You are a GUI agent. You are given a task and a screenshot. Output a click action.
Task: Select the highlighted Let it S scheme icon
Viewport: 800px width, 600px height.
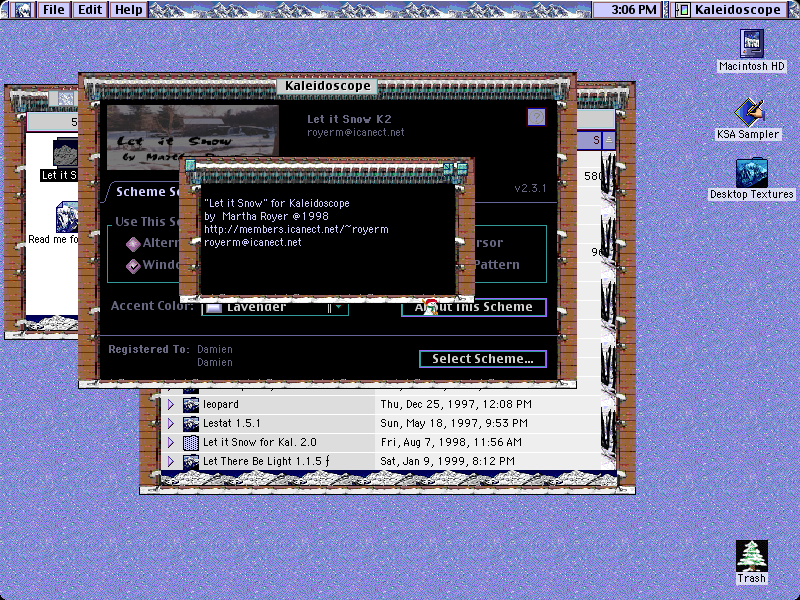click(x=65, y=152)
